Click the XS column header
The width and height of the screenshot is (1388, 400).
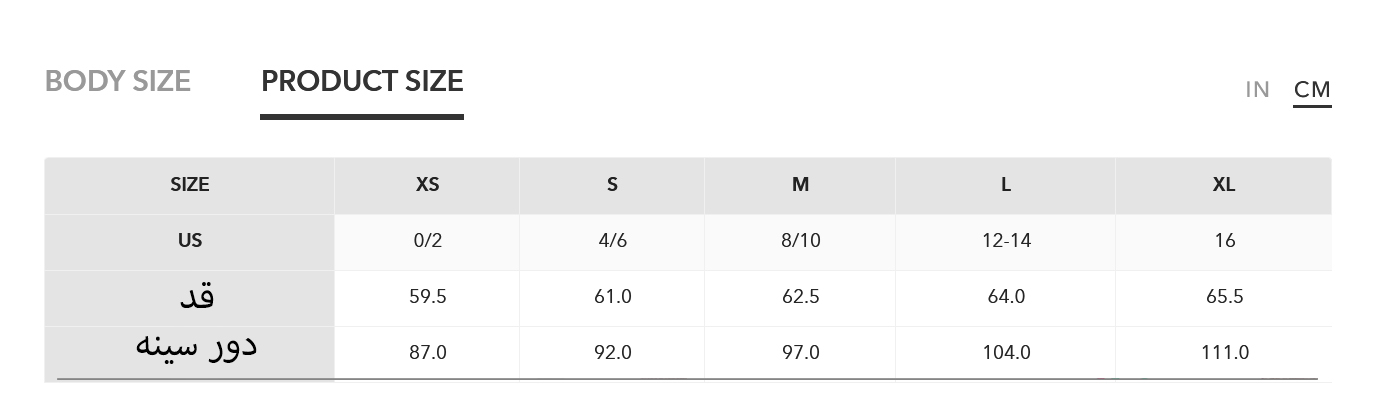427,185
